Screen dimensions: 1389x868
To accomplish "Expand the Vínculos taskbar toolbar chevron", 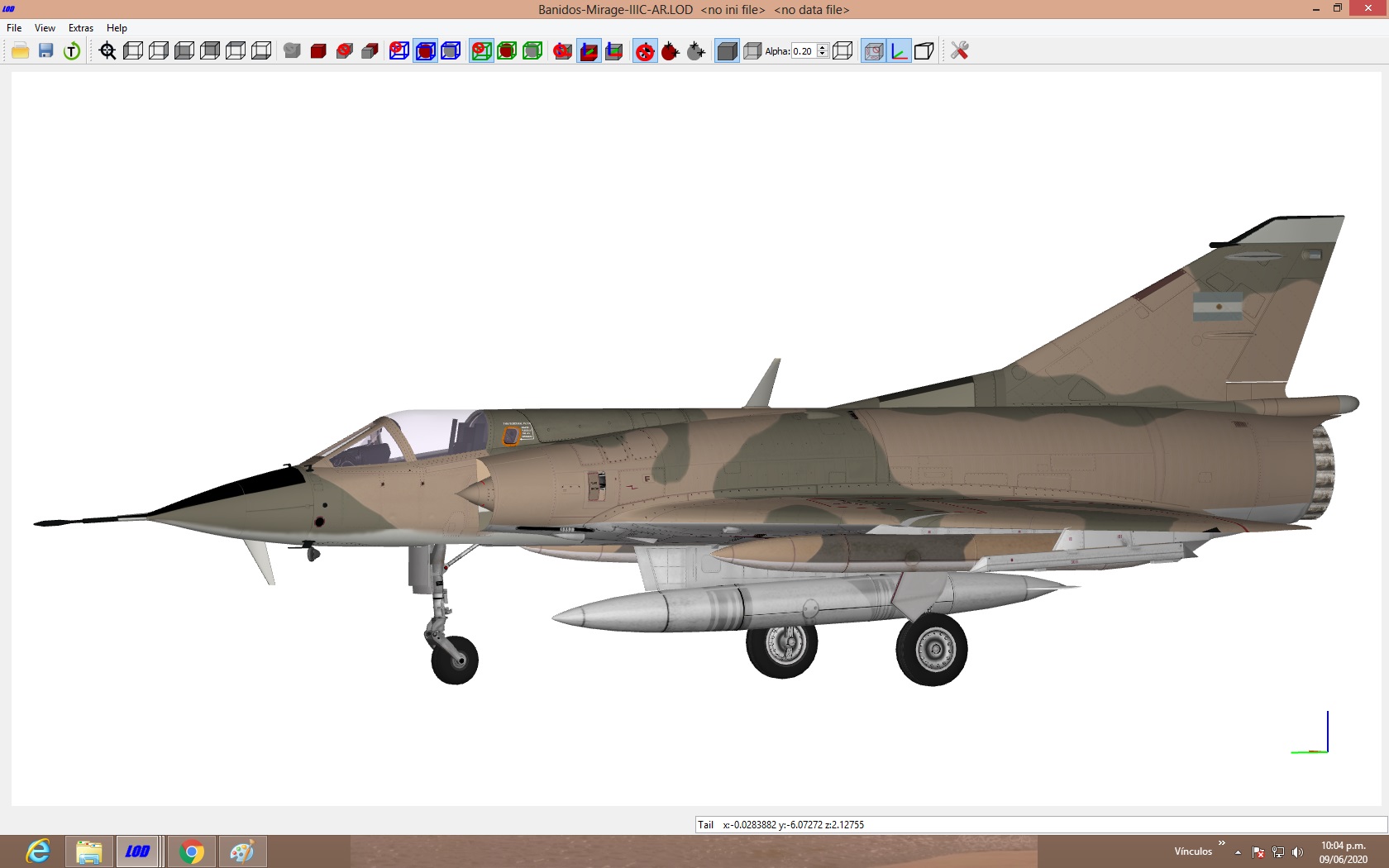I will tap(1222, 843).
